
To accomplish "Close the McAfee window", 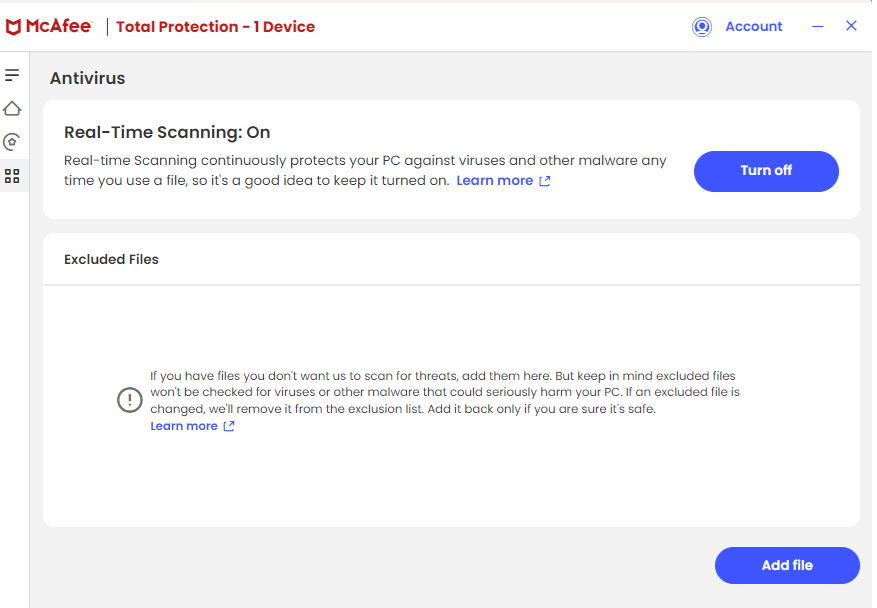I will 851,26.
